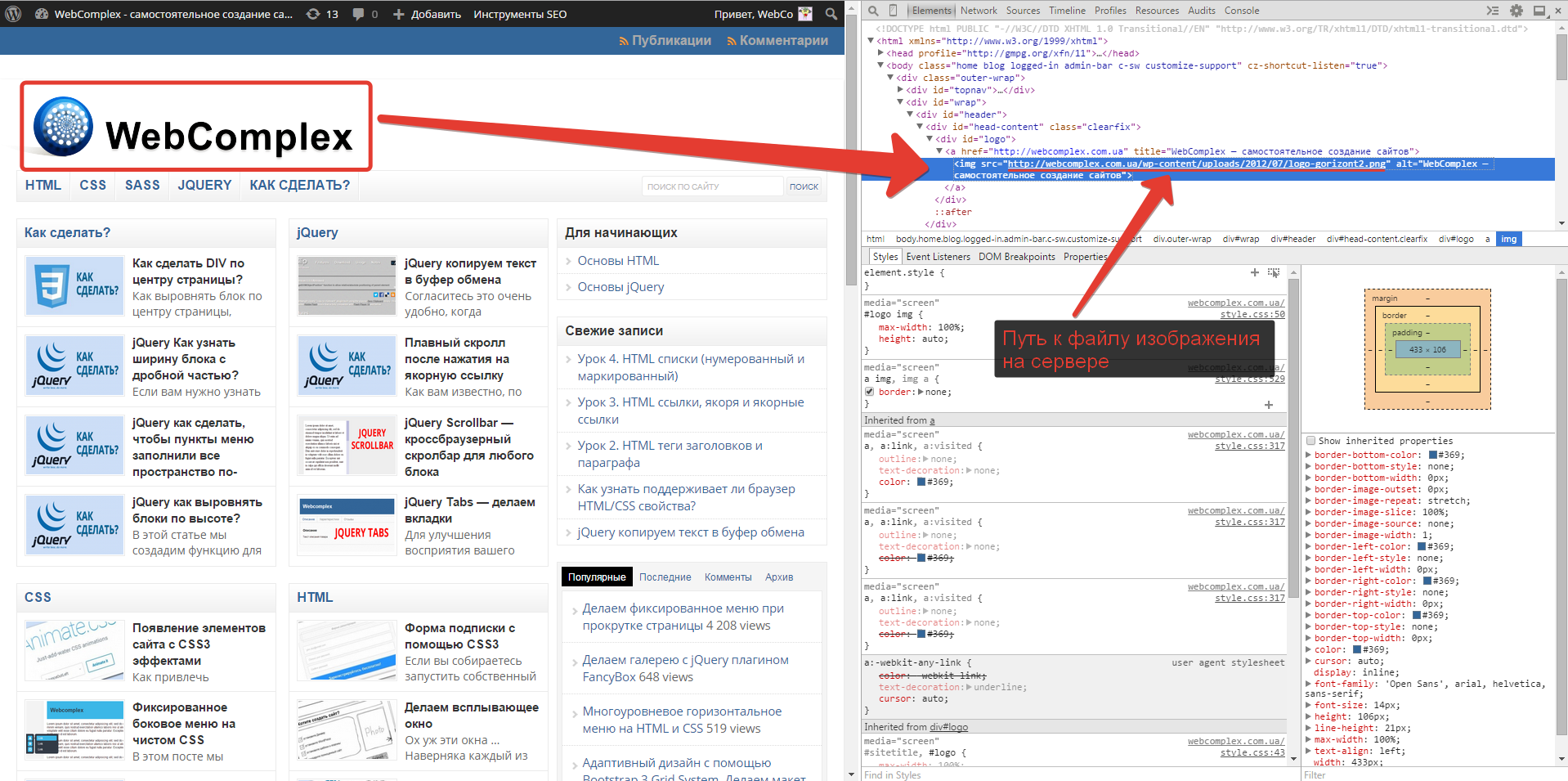Toggle the border:none property checkbox
The image size is (1568, 781).
870,392
